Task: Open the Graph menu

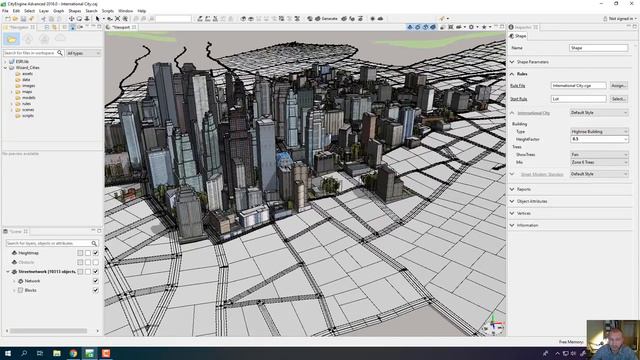Action: pos(58,11)
